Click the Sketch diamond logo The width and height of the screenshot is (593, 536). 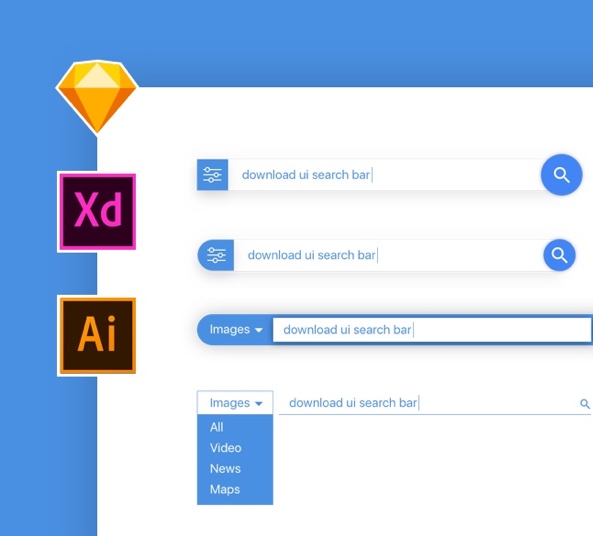[x=97, y=97]
